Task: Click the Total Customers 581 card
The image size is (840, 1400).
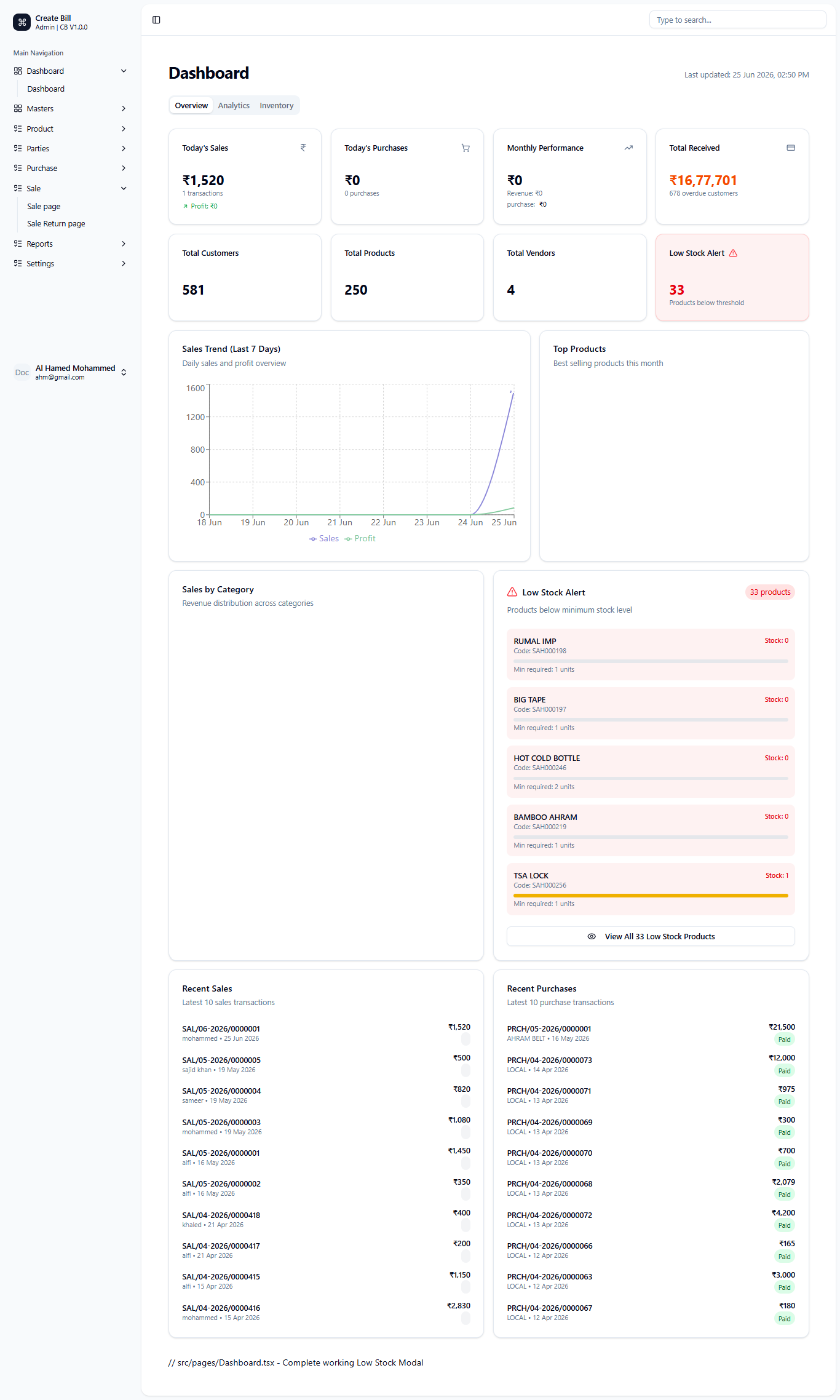Action: (245, 277)
